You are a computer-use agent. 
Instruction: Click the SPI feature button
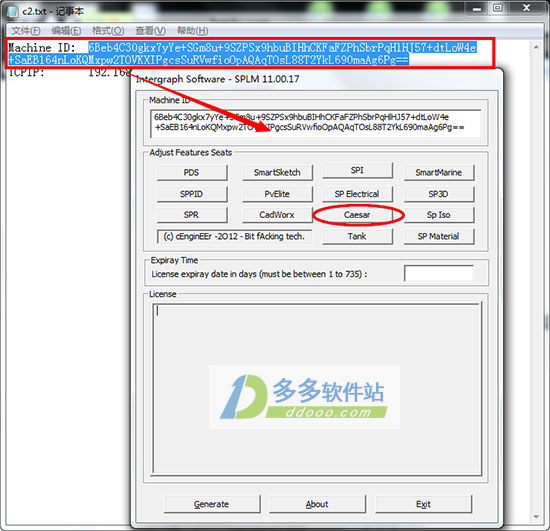point(357,170)
